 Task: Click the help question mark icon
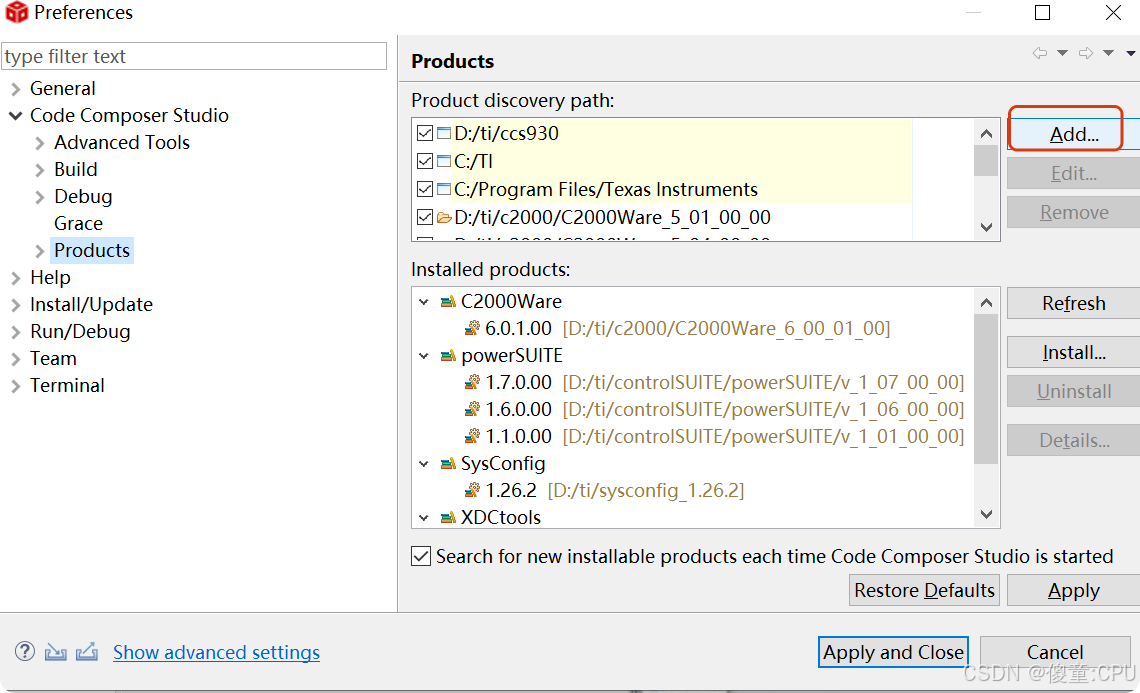tap(25, 652)
